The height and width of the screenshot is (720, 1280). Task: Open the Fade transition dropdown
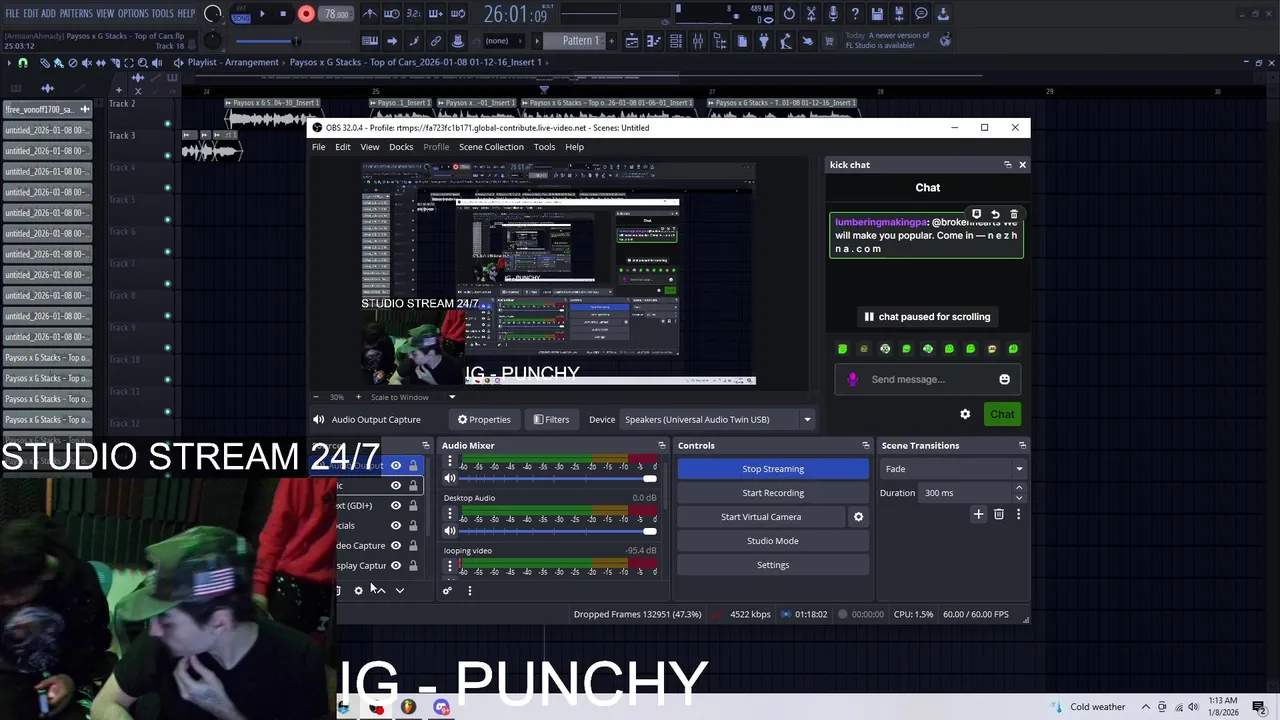pyautogui.click(x=954, y=469)
